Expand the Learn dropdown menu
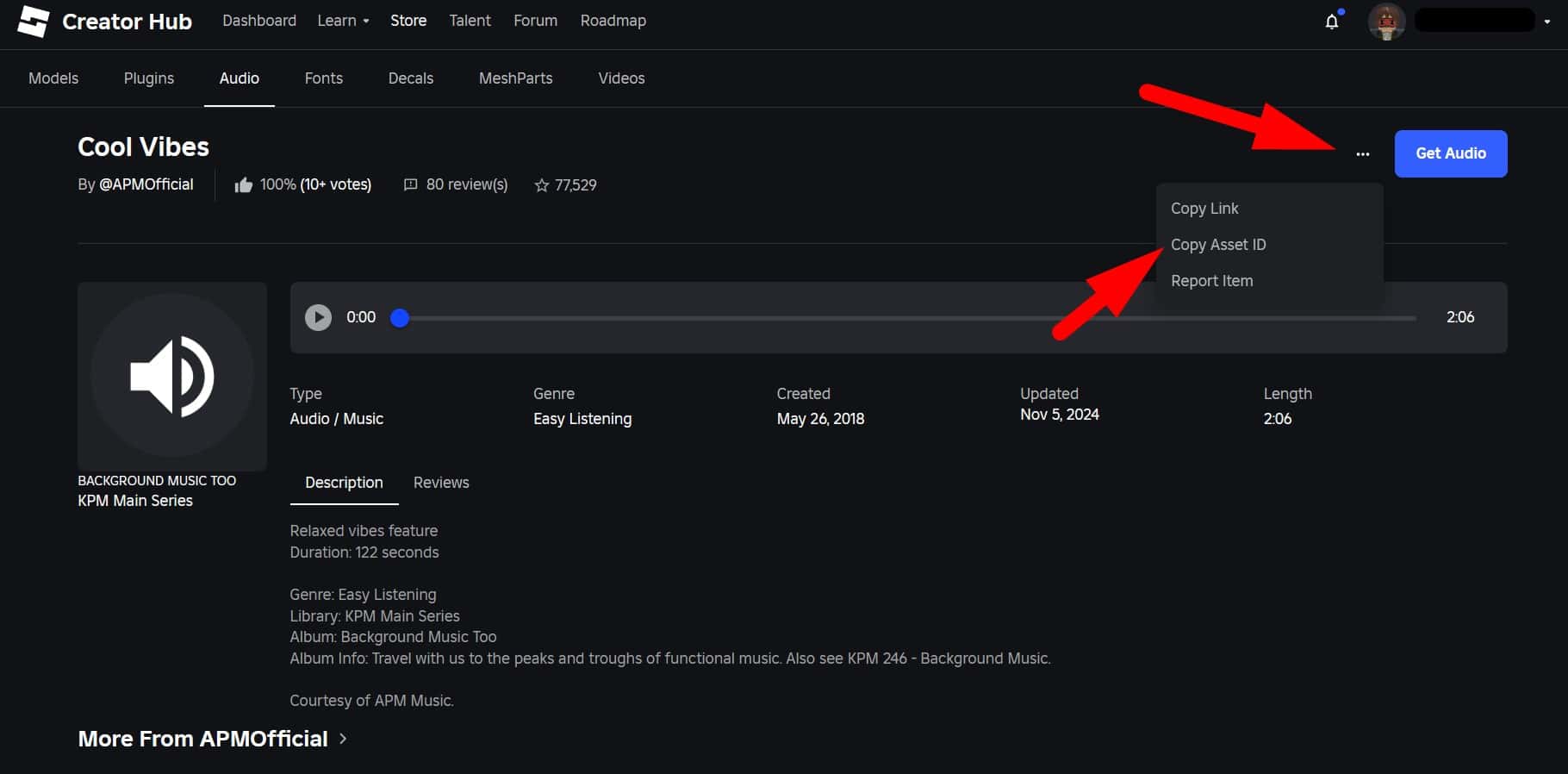The image size is (1568, 774). coord(343,21)
